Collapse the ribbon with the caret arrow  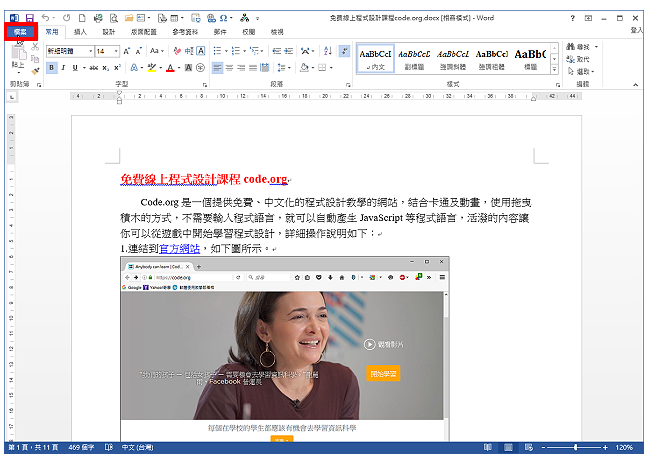pyautogui.click(x=635, y=85)
